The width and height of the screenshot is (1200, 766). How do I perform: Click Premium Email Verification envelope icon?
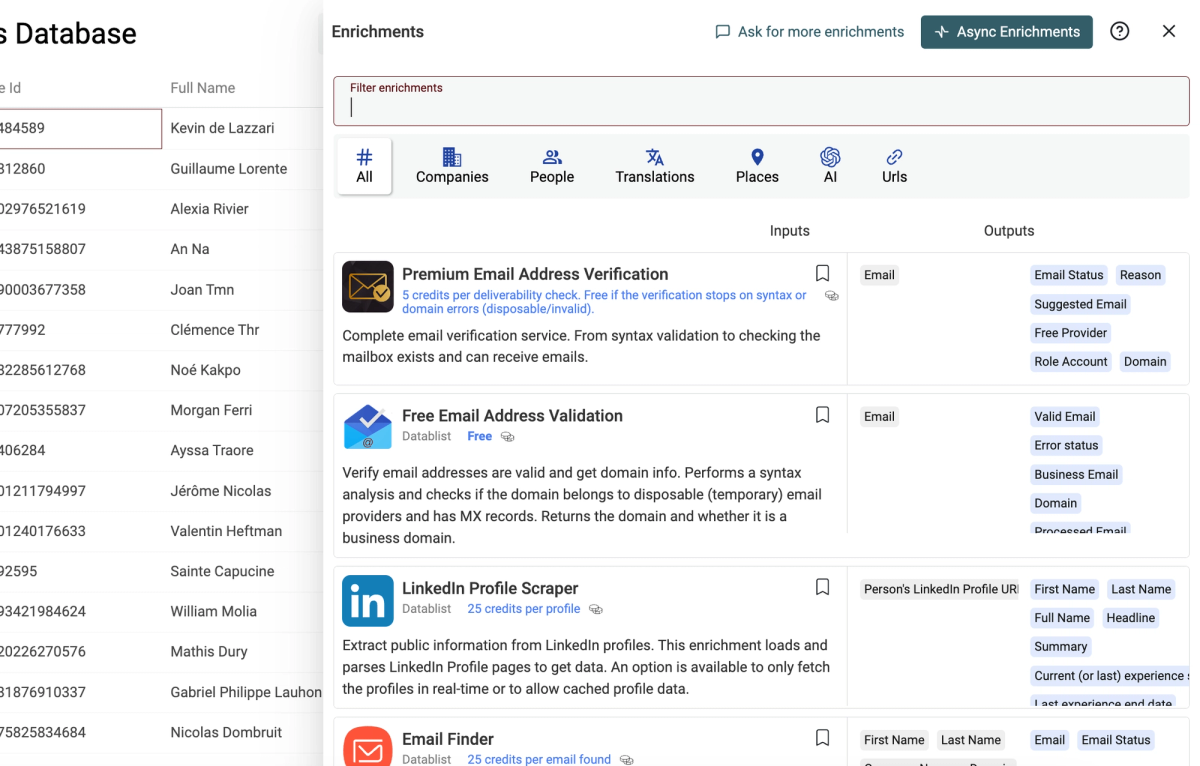click(368, 287)
